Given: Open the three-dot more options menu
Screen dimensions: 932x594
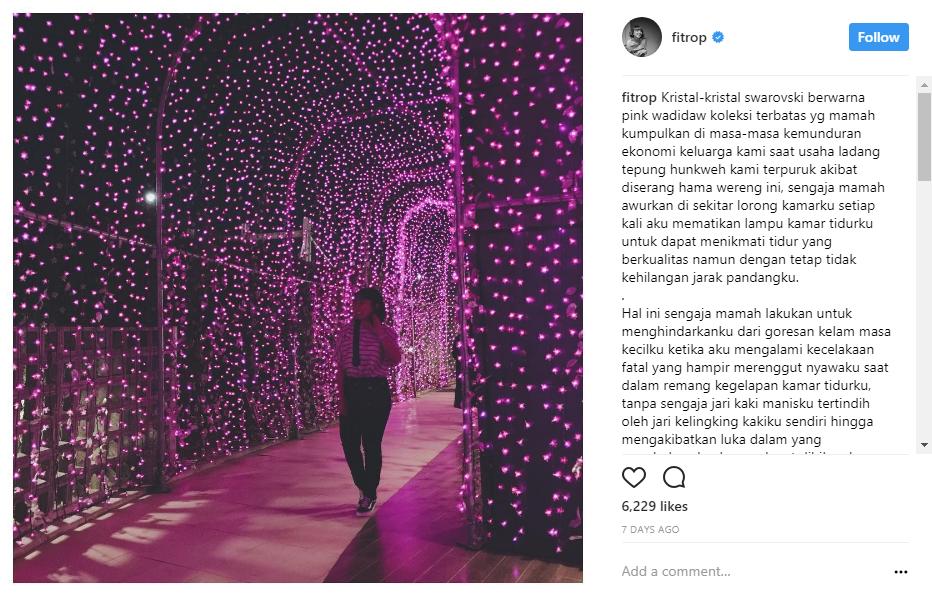Looking at the screenshot, I should pyautogui.click(x=900, y=572).
